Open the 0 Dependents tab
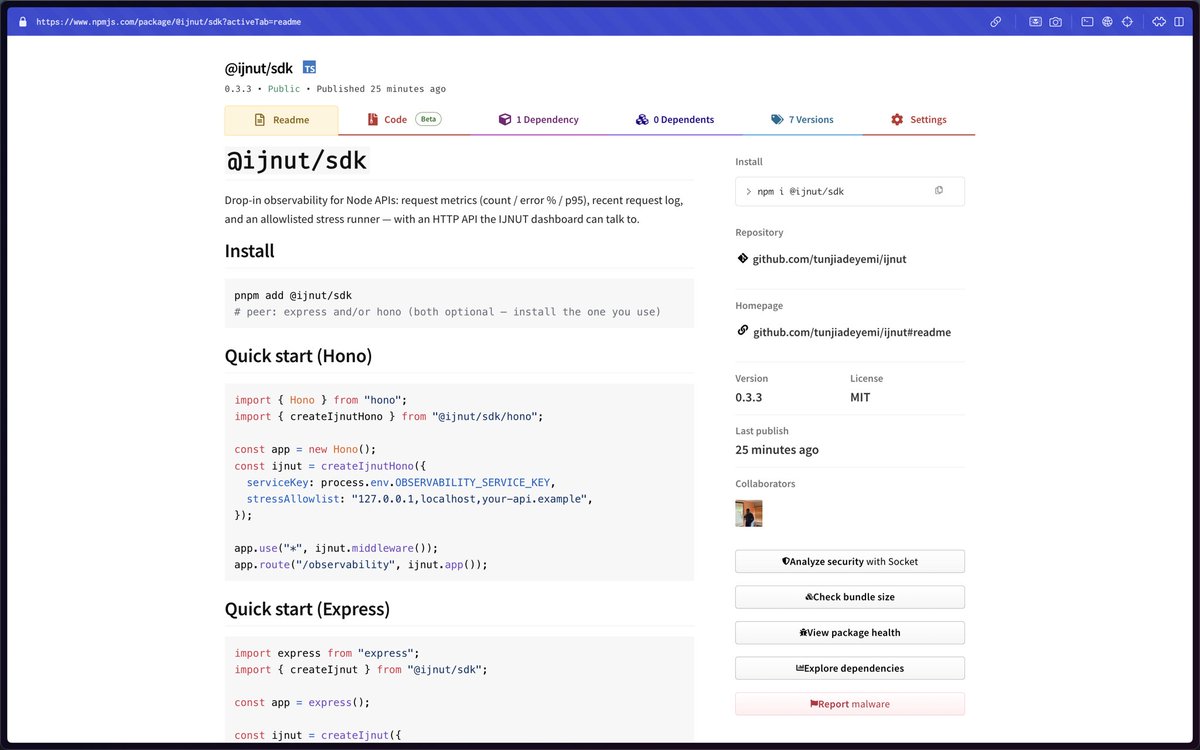This screenshot has width=1200, height=750. pyautogui.click(x=674, y=119)
